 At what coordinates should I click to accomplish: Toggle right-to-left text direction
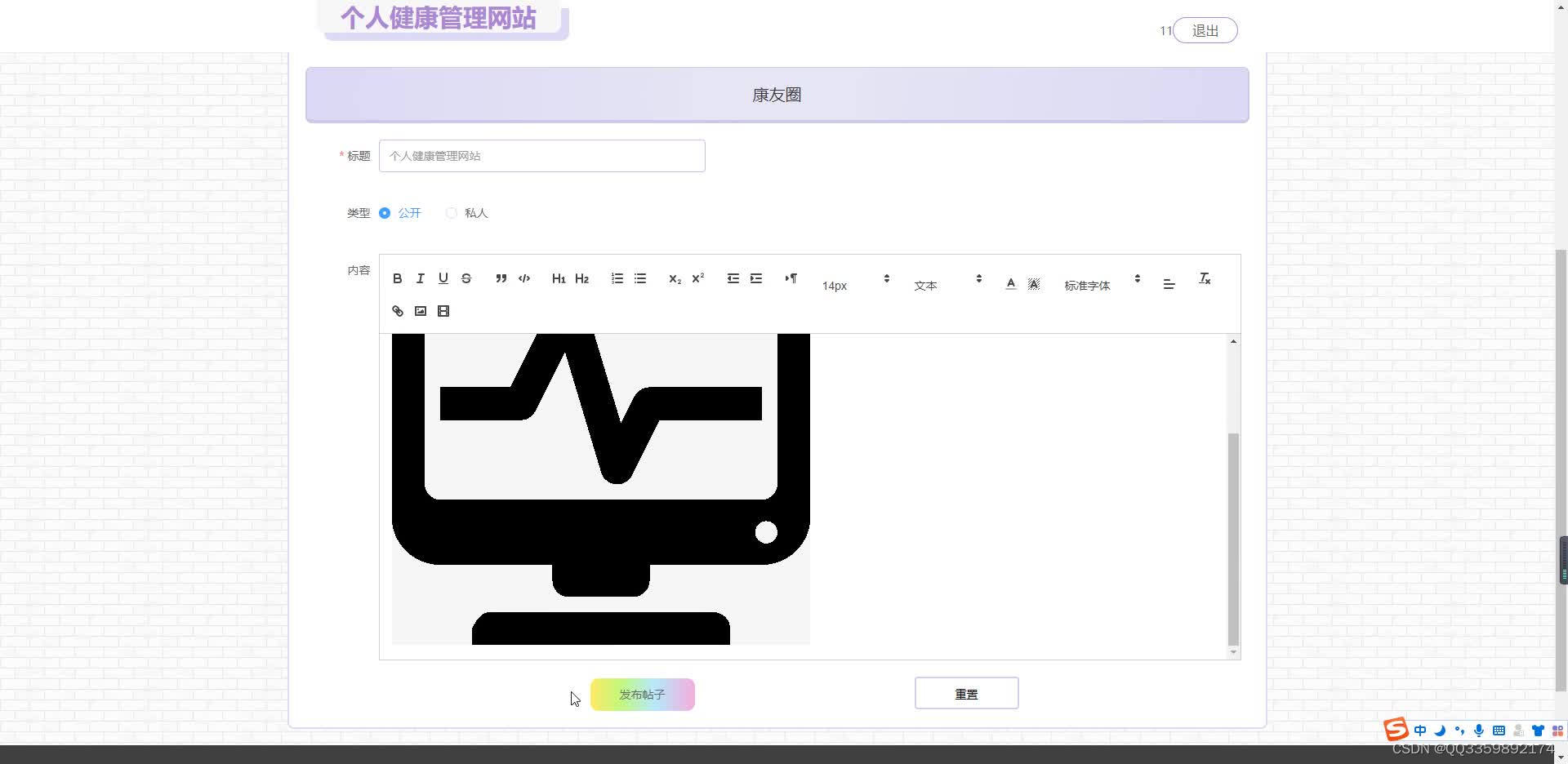click(791, 278)
